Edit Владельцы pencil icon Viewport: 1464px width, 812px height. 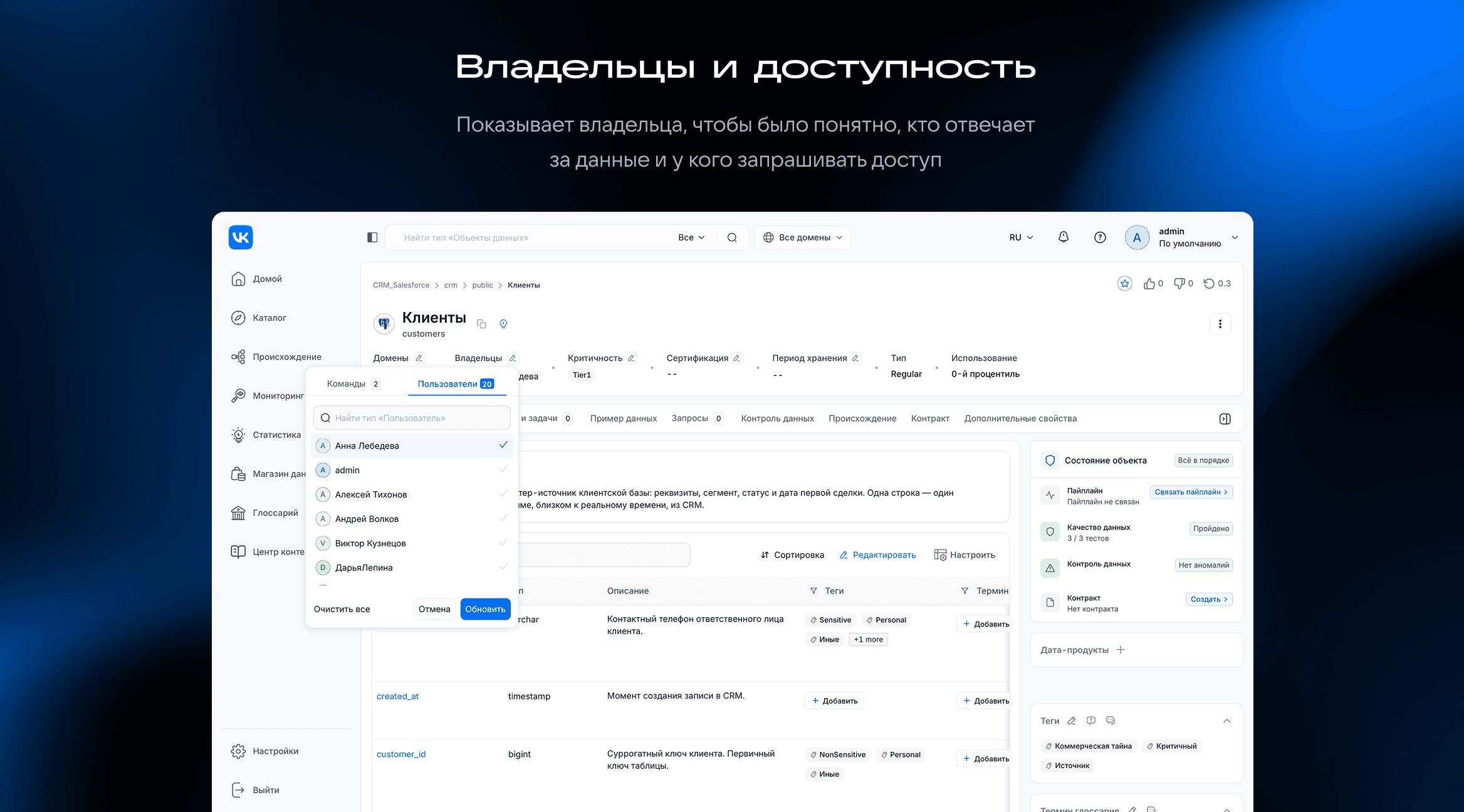pos(513,358)
